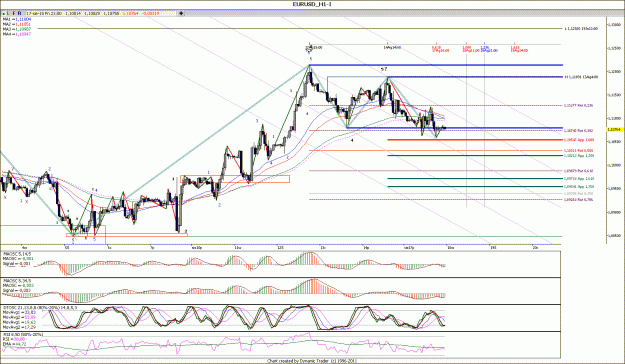The width and height of the screenshot is (625, 364).
Task: Click the MA1 value label
Action: click(16, 19)
